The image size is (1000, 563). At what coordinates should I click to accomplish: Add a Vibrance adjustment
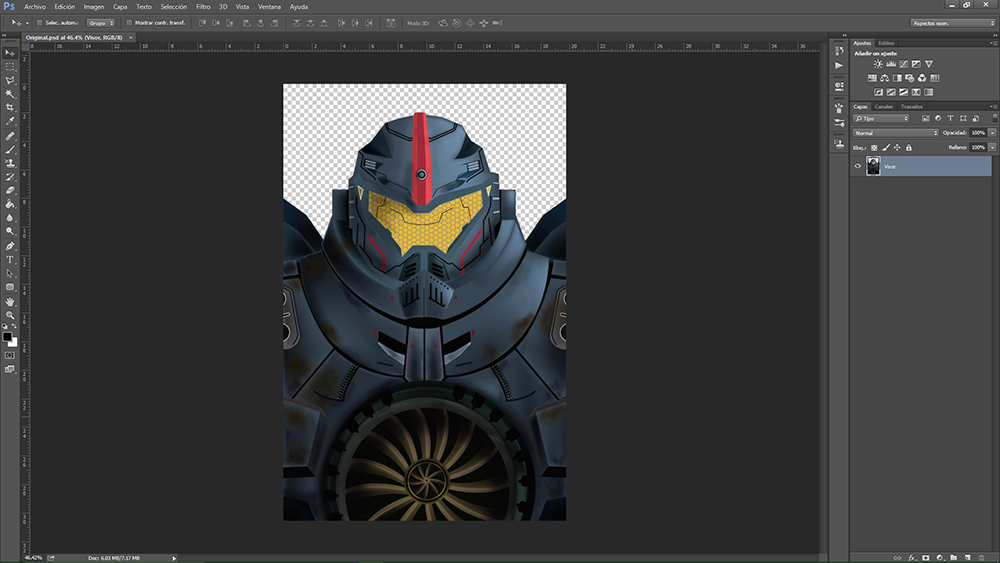pyautogui.click(x=929, y=64)
